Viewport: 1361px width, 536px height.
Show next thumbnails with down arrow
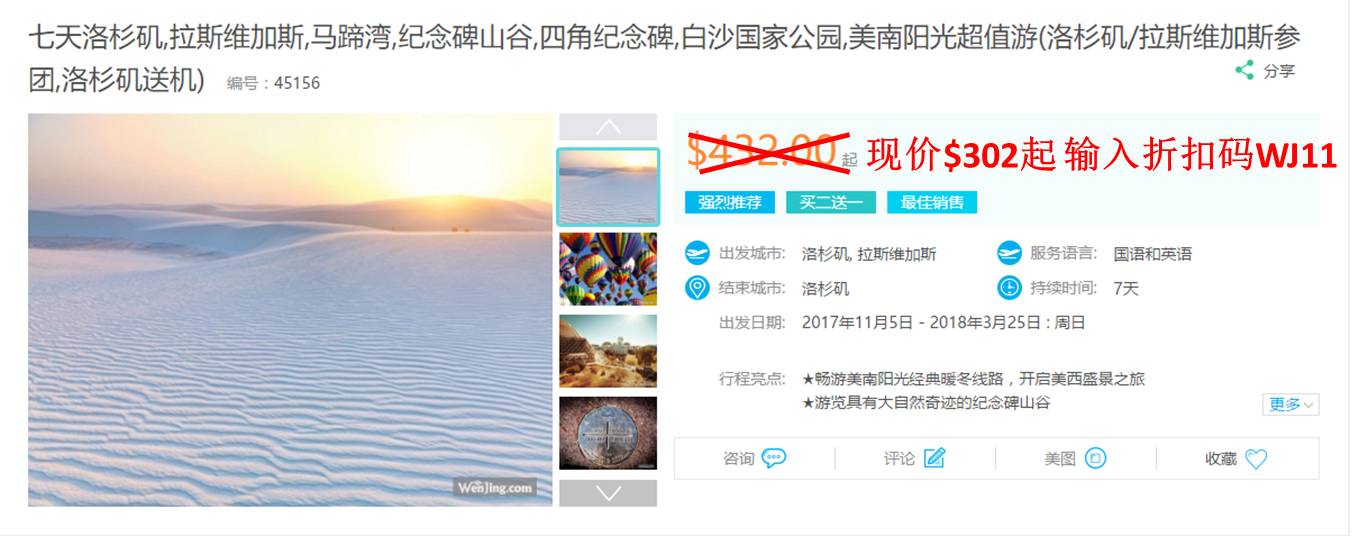tap(608, 493)
